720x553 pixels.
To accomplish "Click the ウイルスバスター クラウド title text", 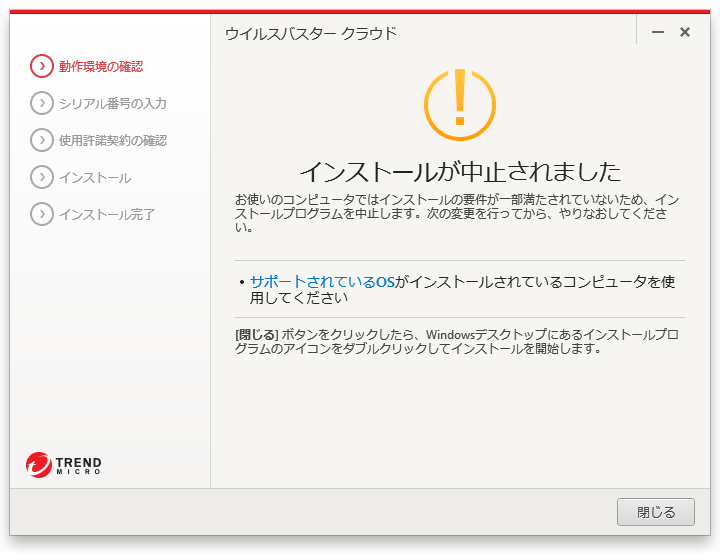I will coord(311,34).
